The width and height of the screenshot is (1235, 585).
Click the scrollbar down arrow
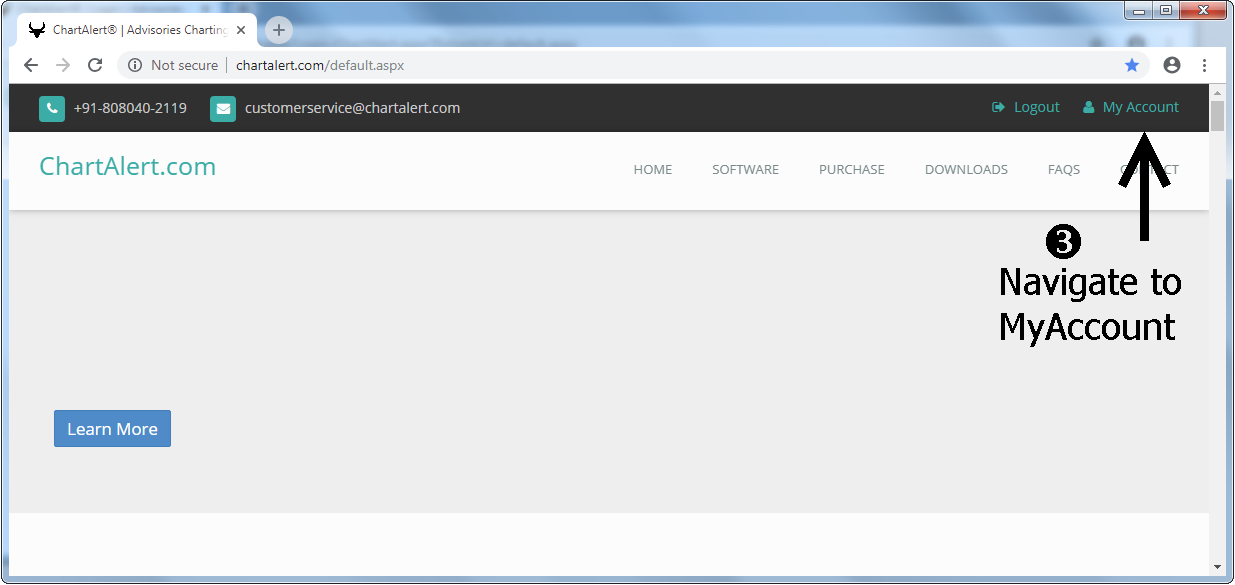click(x=1217, y=567)
